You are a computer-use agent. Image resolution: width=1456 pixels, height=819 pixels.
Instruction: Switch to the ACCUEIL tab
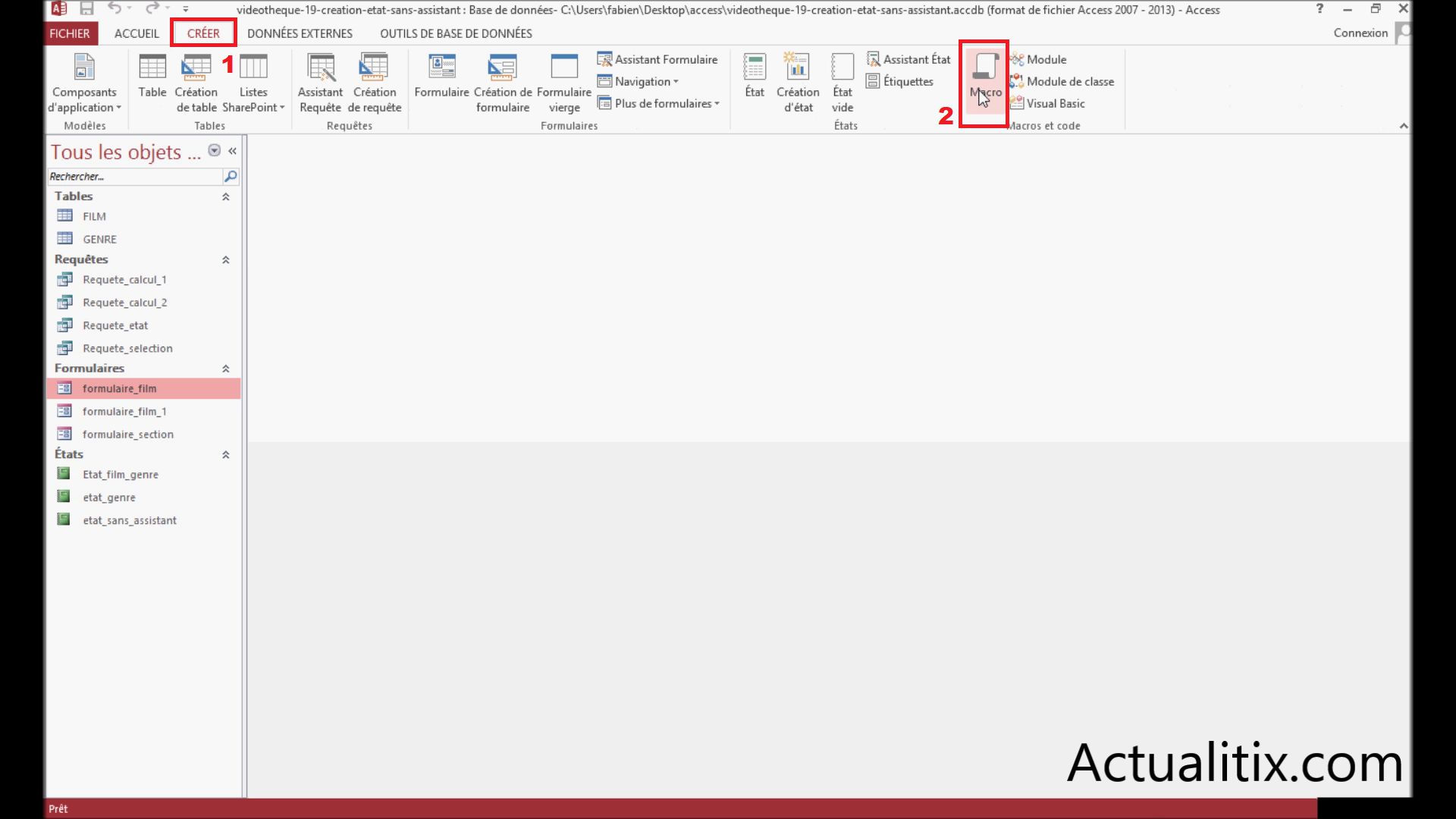click(136, 33)
